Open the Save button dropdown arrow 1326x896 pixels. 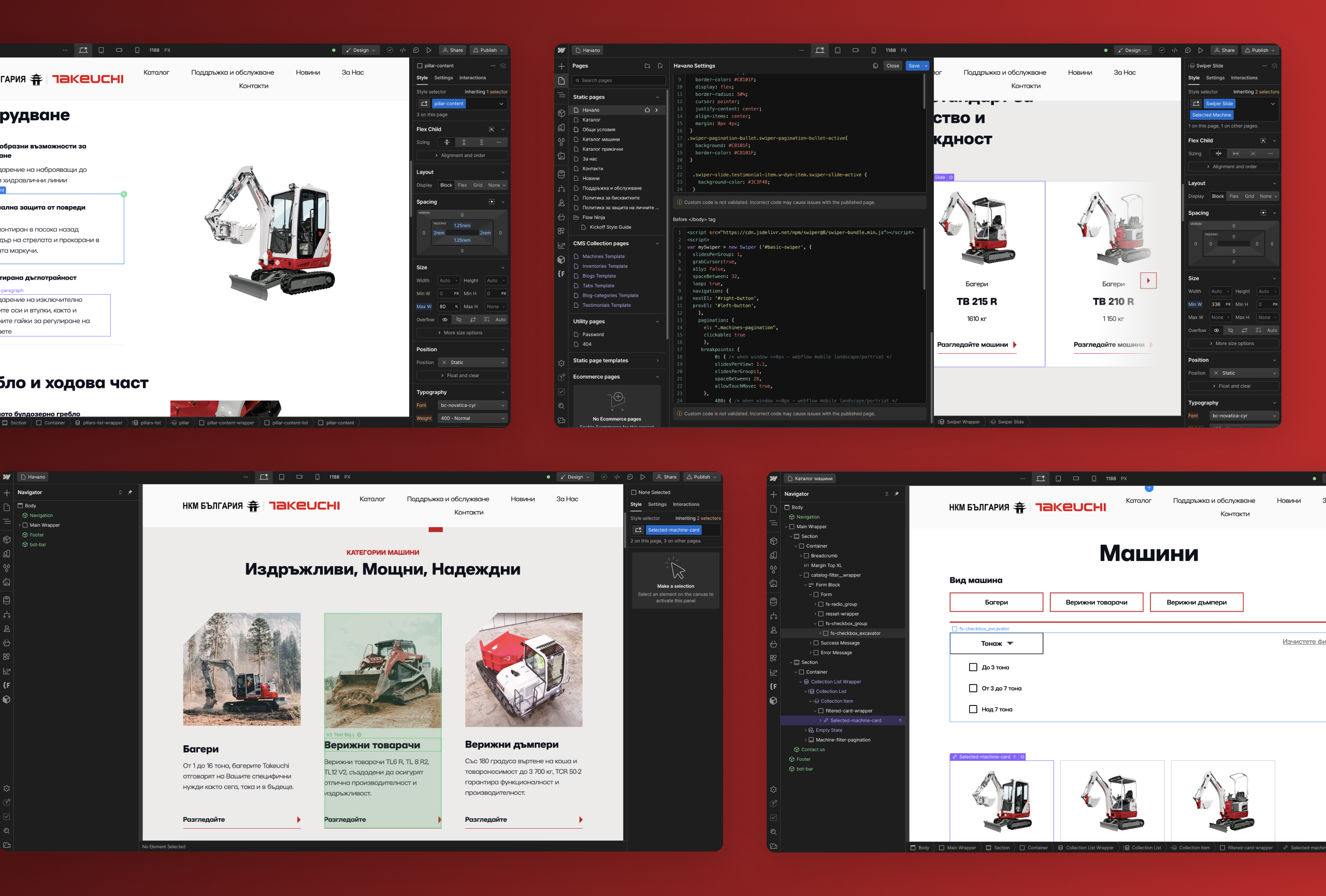coord(926,66)
